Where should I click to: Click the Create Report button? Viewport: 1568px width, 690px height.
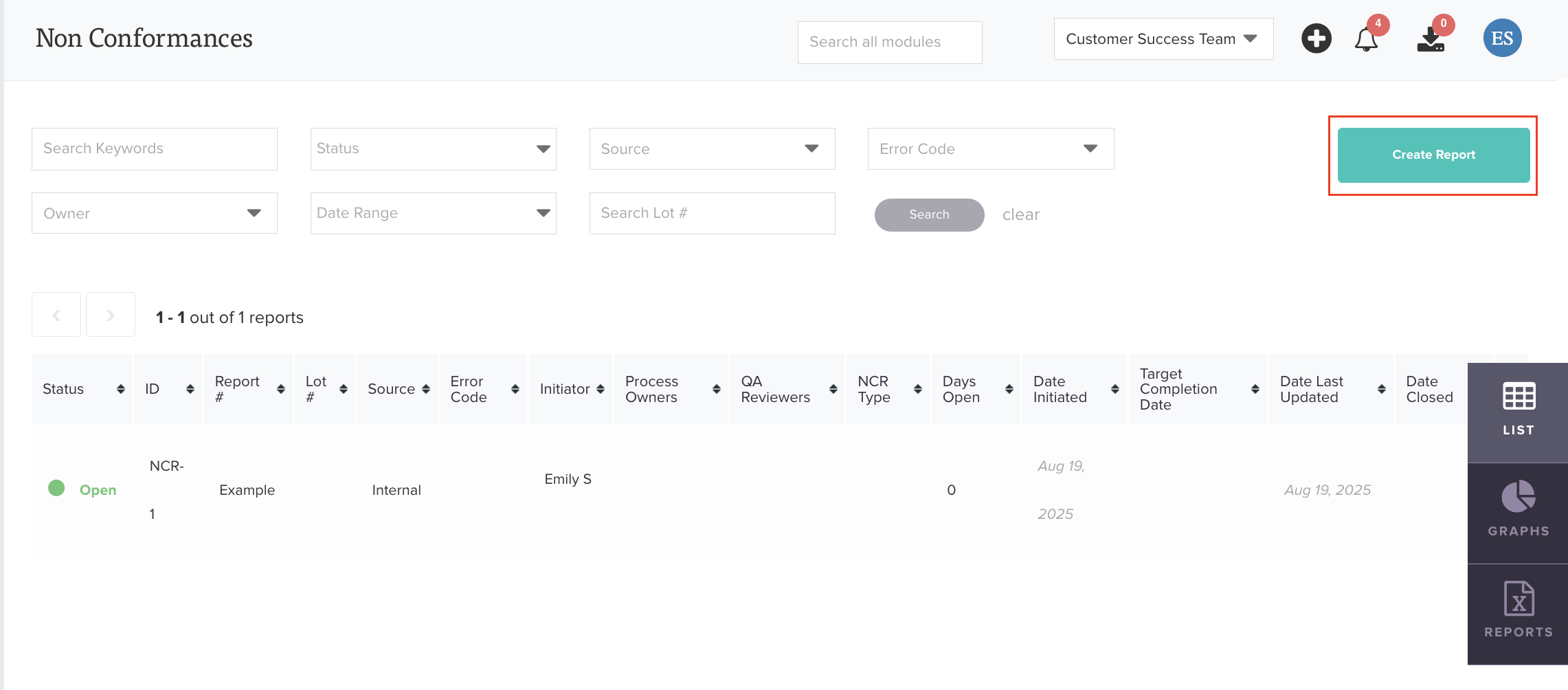(1433, 155)
